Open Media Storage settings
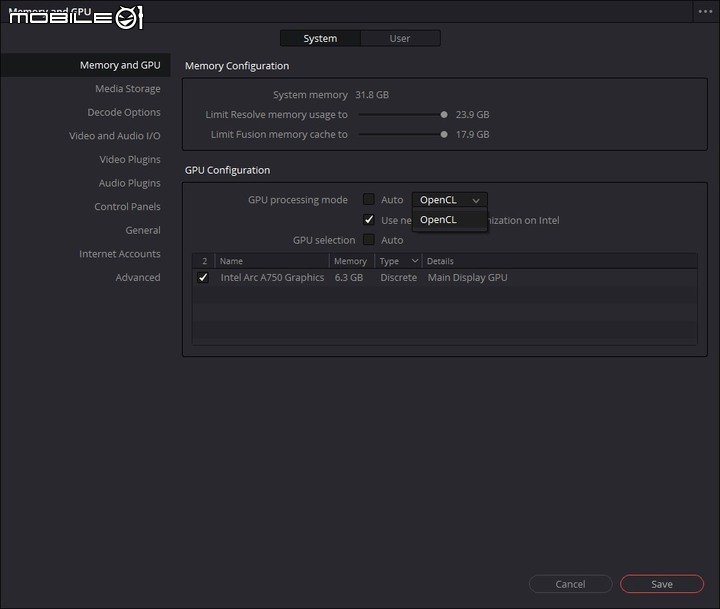 pos(128,89)
